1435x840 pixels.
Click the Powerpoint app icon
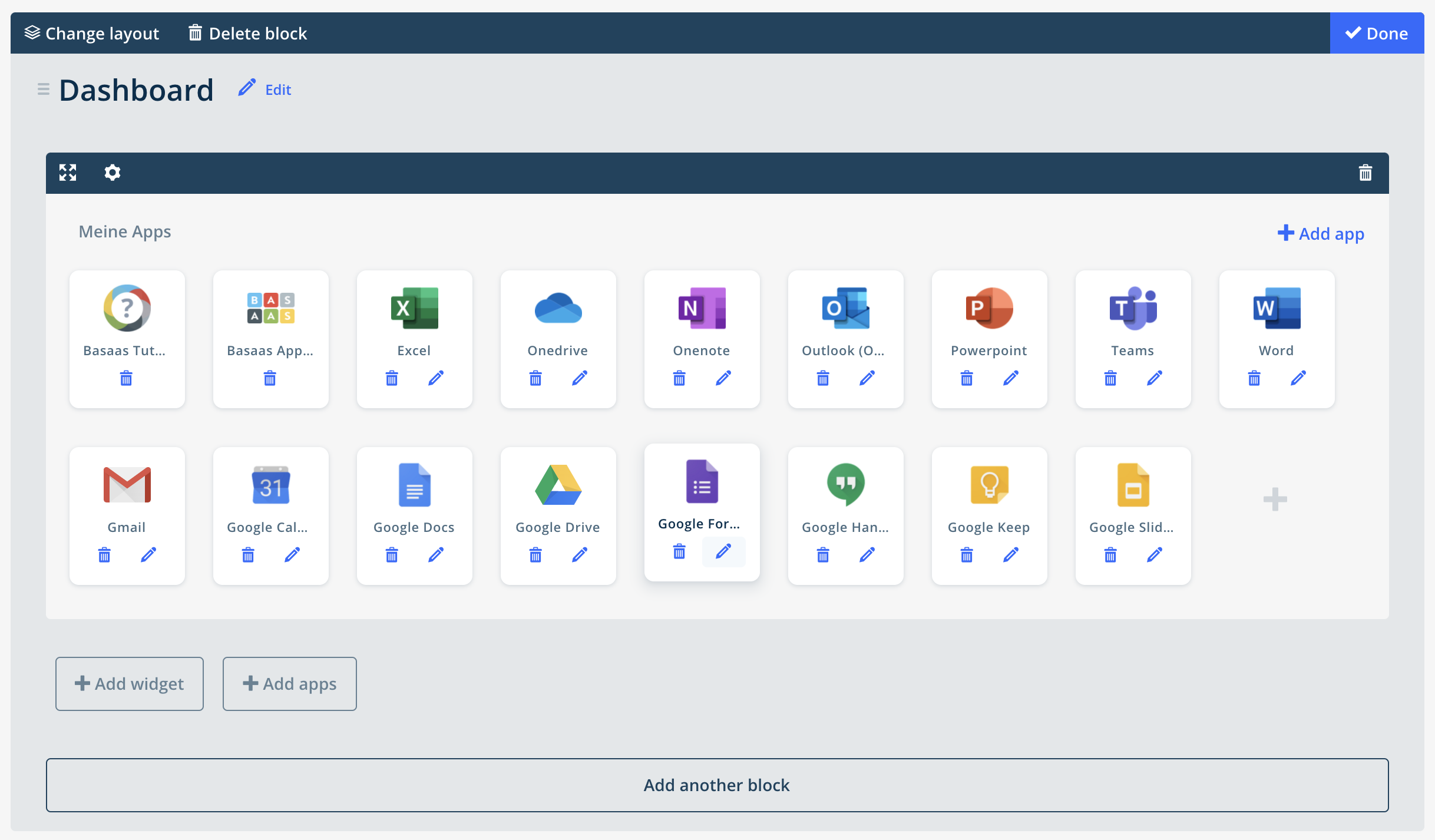[x=990, y=308]
